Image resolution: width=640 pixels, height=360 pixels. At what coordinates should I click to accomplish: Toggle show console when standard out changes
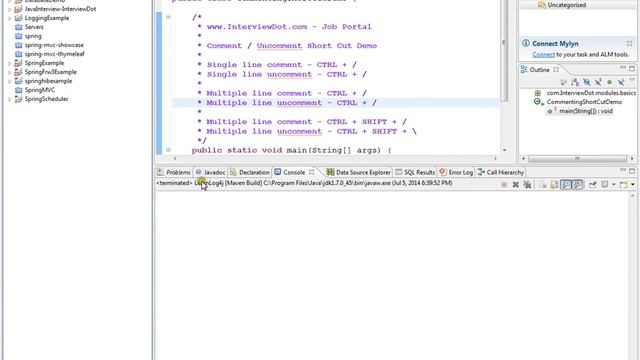[x=565, y=184]
